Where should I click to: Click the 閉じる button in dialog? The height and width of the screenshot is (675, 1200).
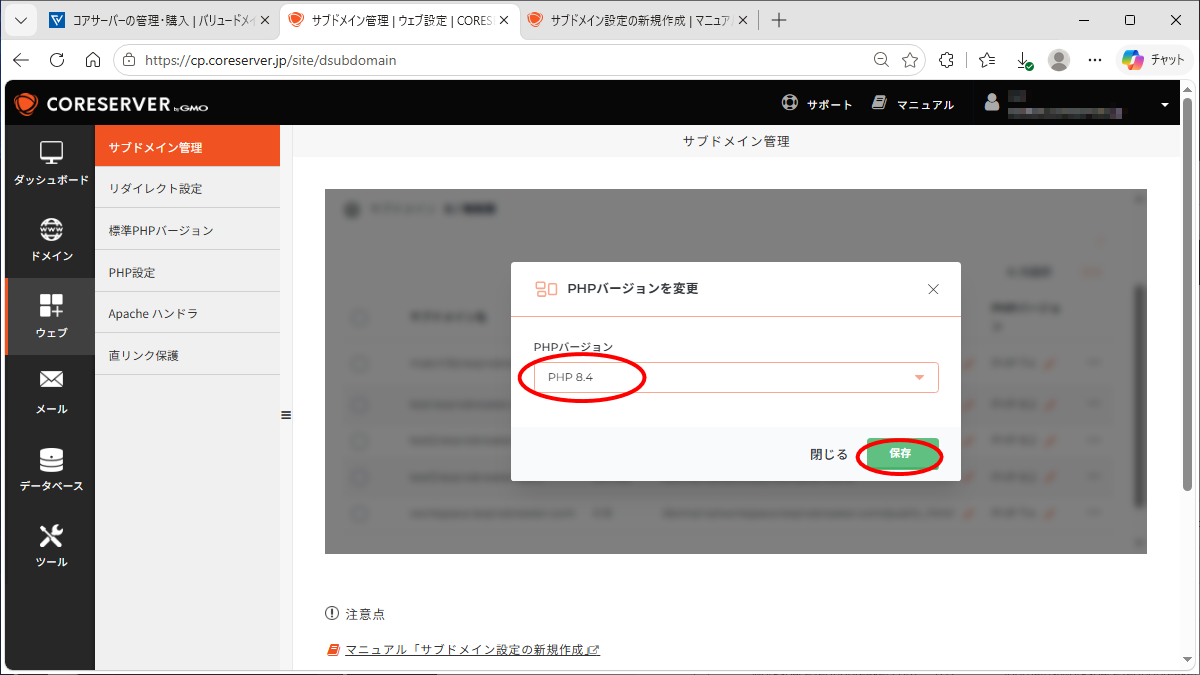(829, 454)
